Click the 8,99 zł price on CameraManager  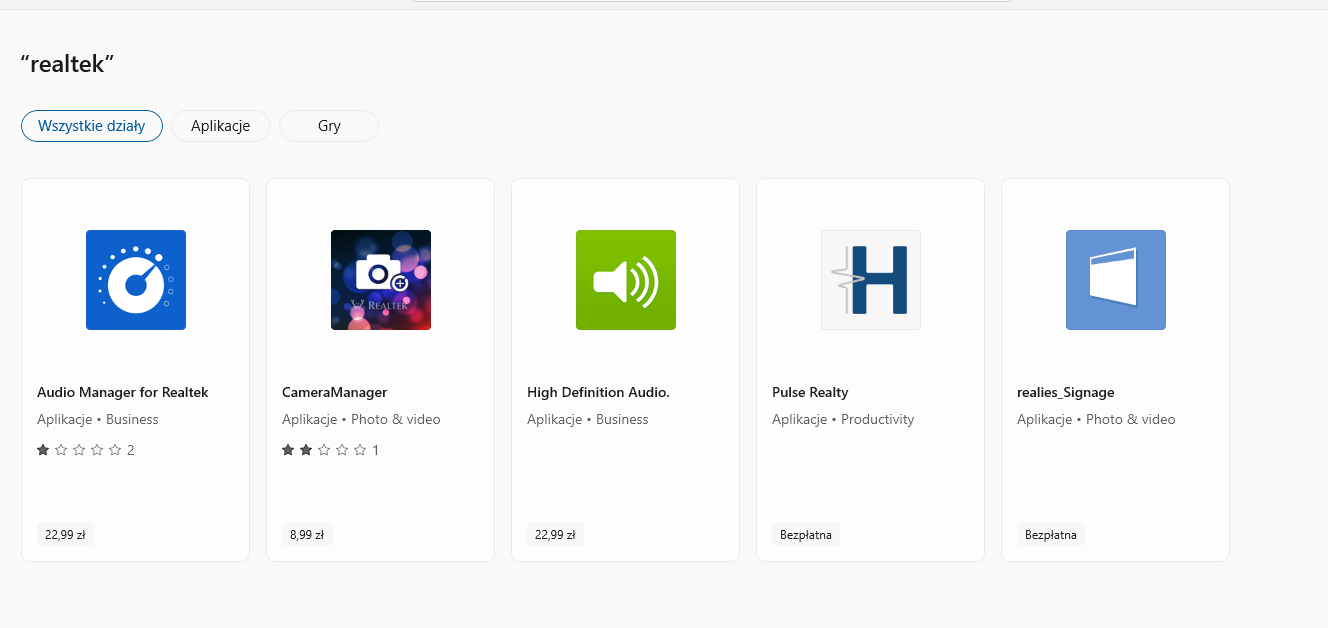click(x=307, y=534)
